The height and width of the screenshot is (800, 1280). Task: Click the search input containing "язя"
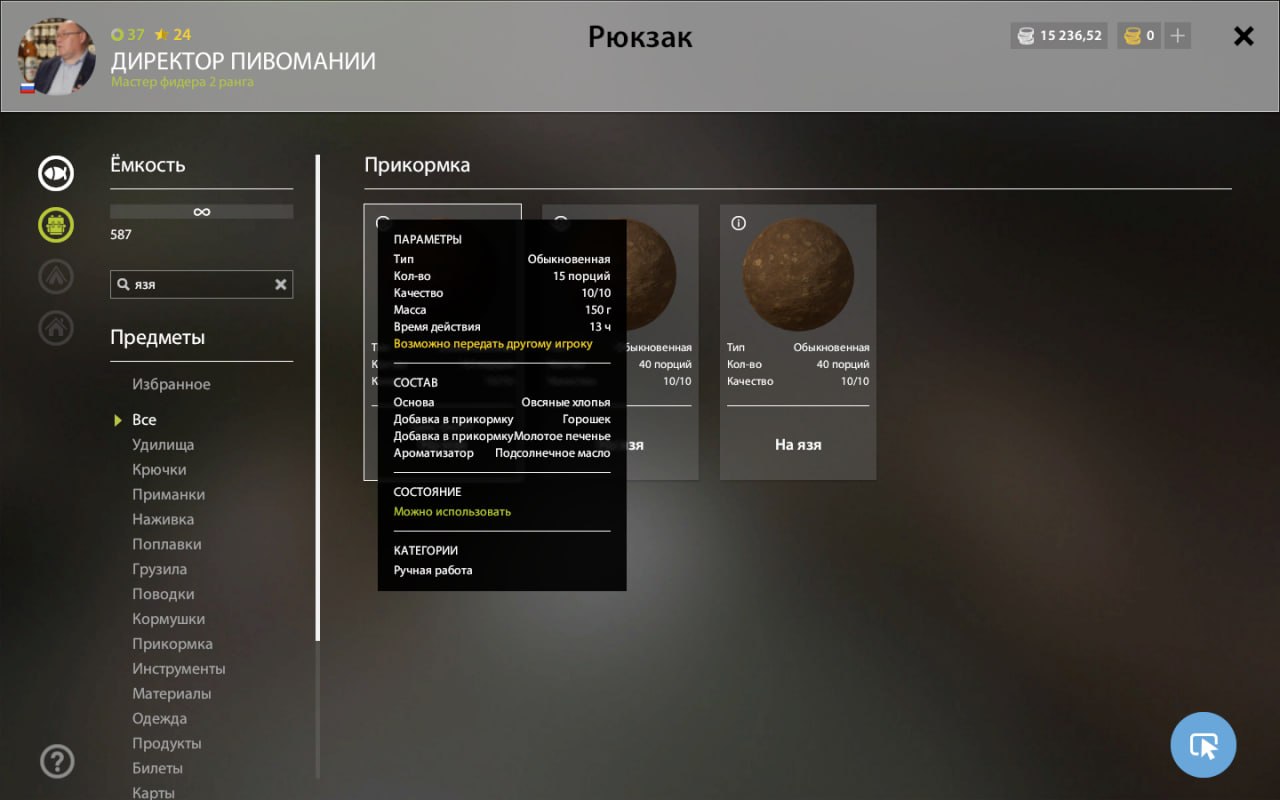[x=201, y=285]
